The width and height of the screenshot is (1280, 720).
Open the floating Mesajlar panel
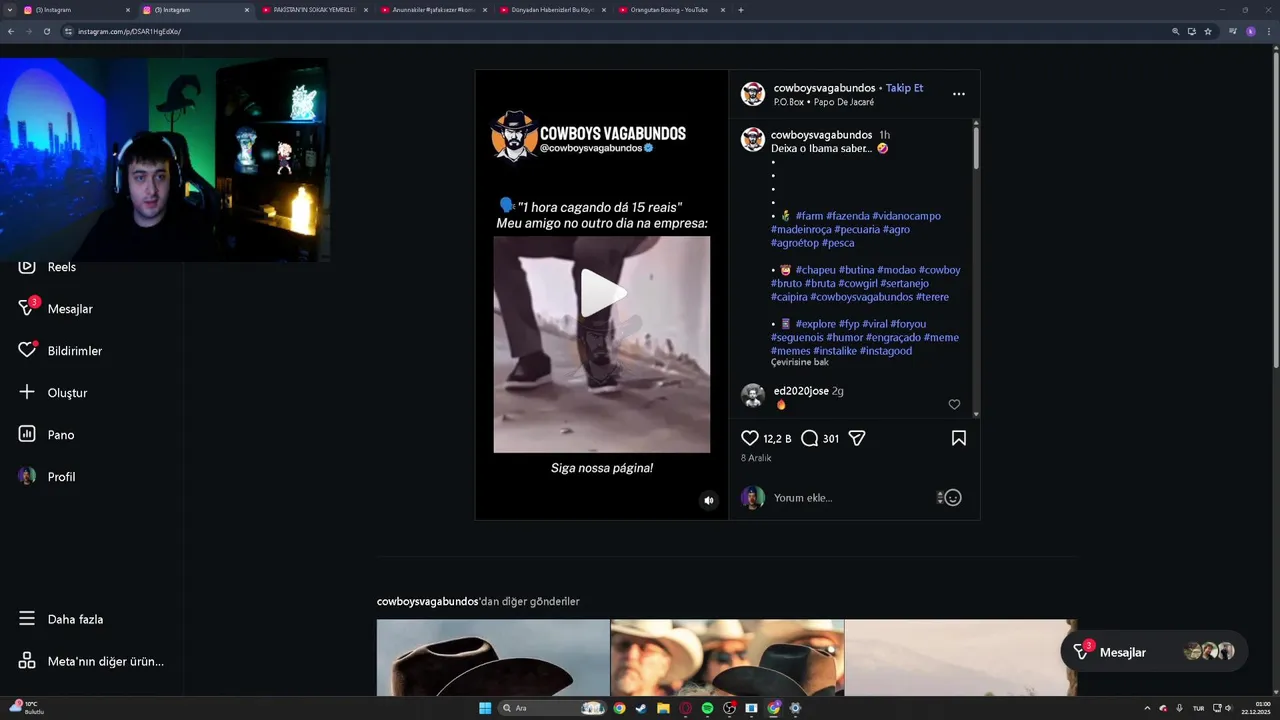coord(1154,652)
